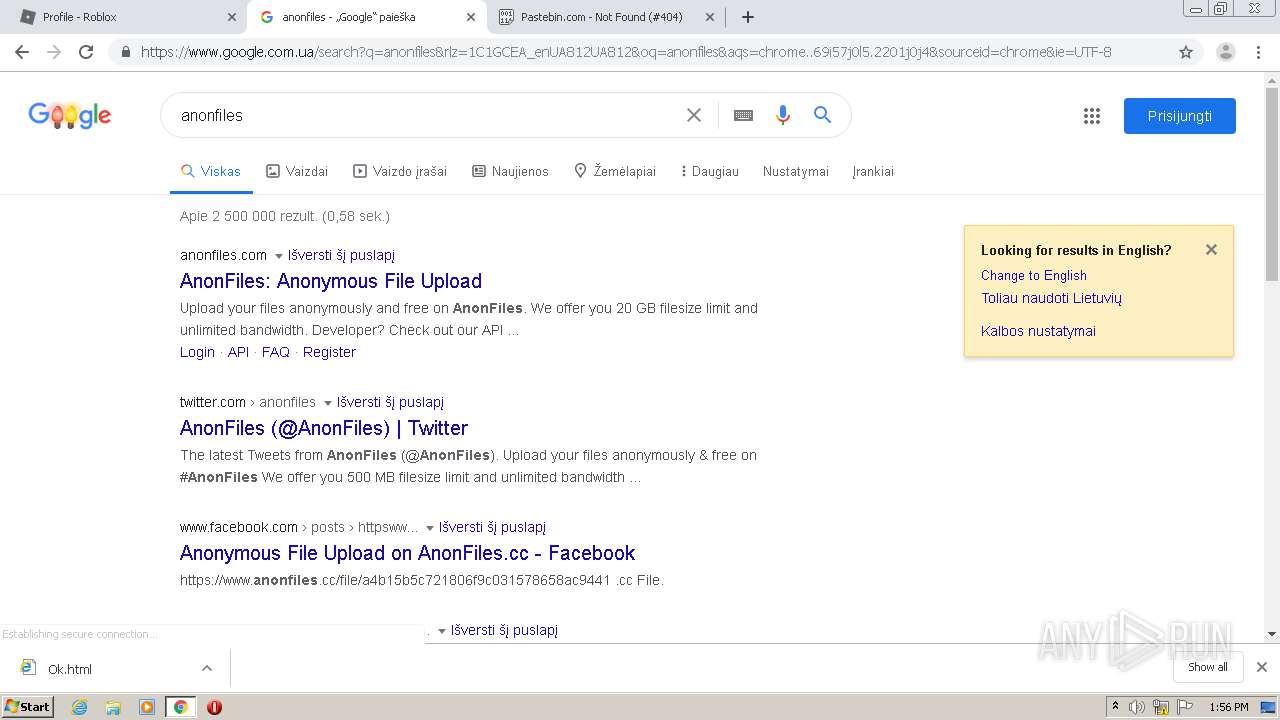
Task: Open the Google apps grid
Action: (1092, 116)
